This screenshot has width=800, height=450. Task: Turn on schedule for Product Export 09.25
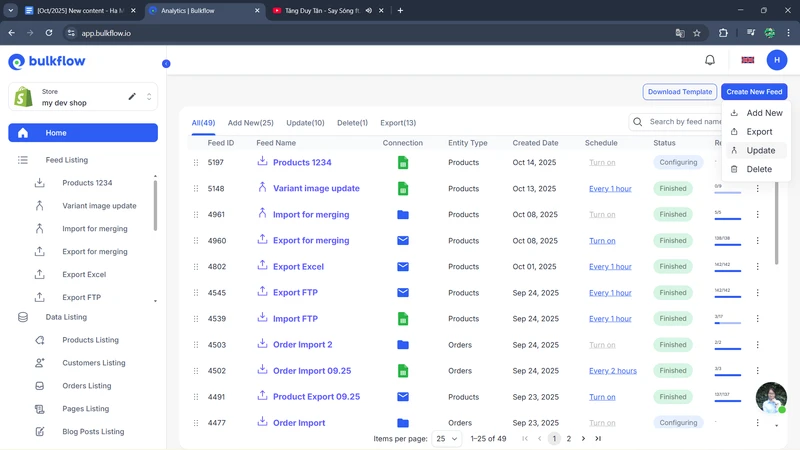(x=602, y=397)
